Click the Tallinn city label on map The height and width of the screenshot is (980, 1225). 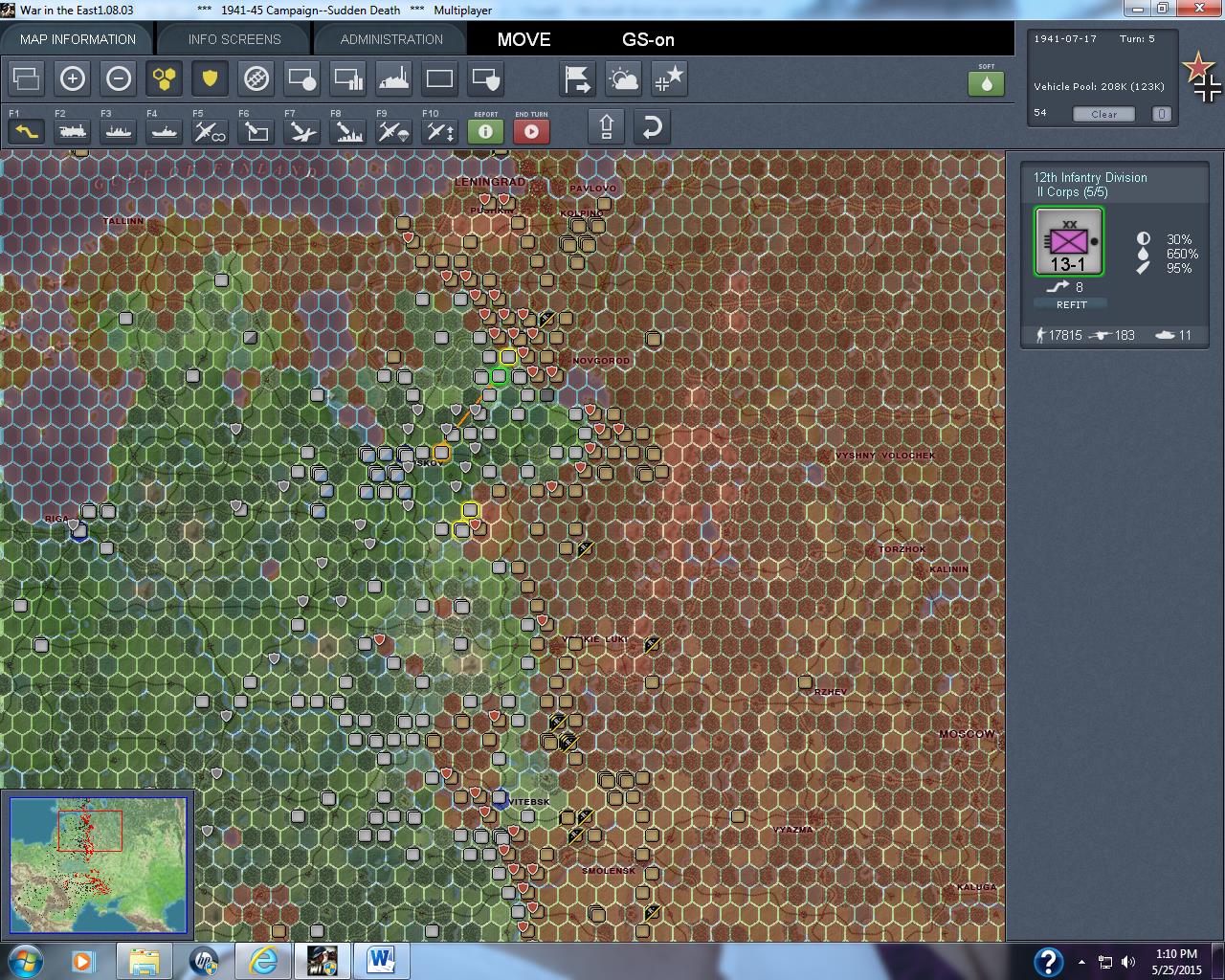click(122, 221)
